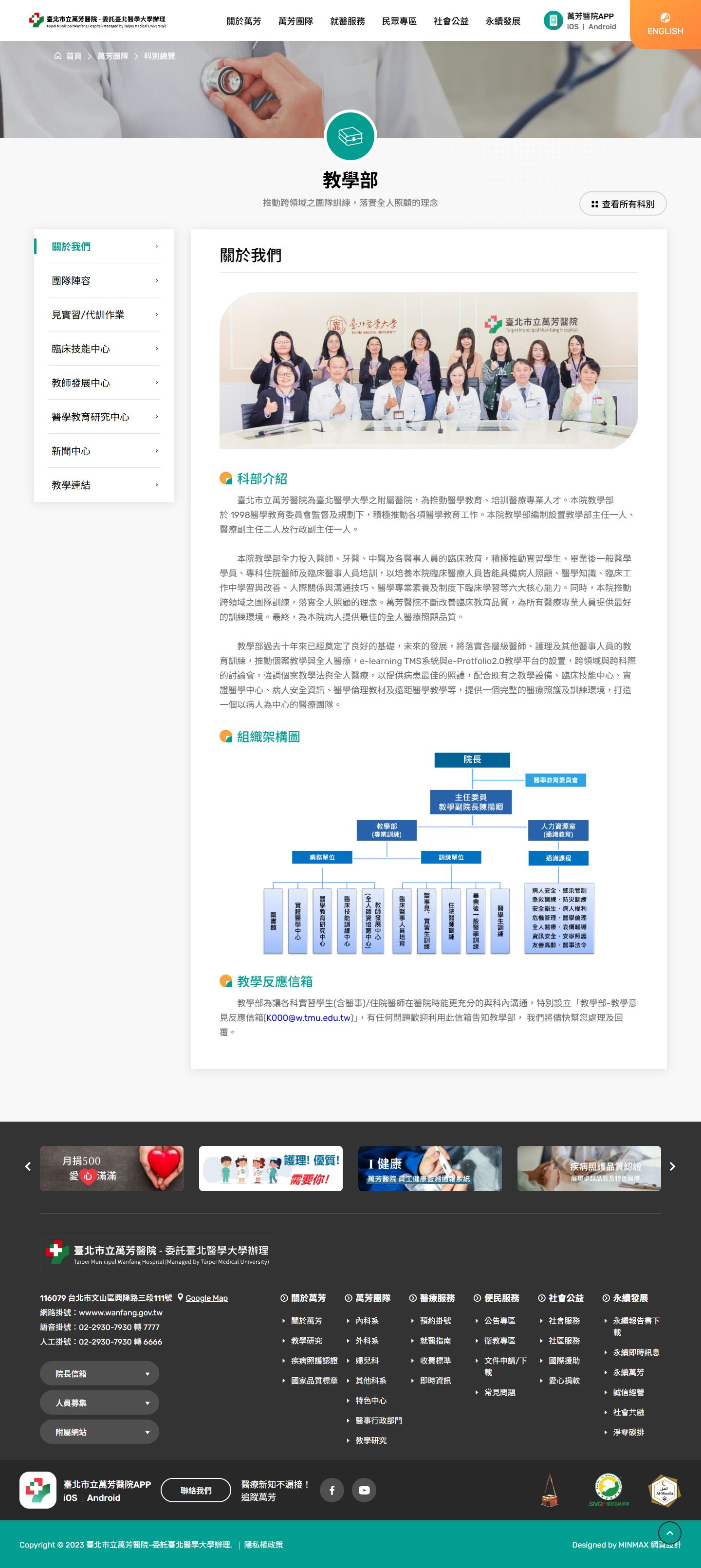Open 關於萬芳 top menu
This screenshot has height=1568, width=701.
(243, 21)
